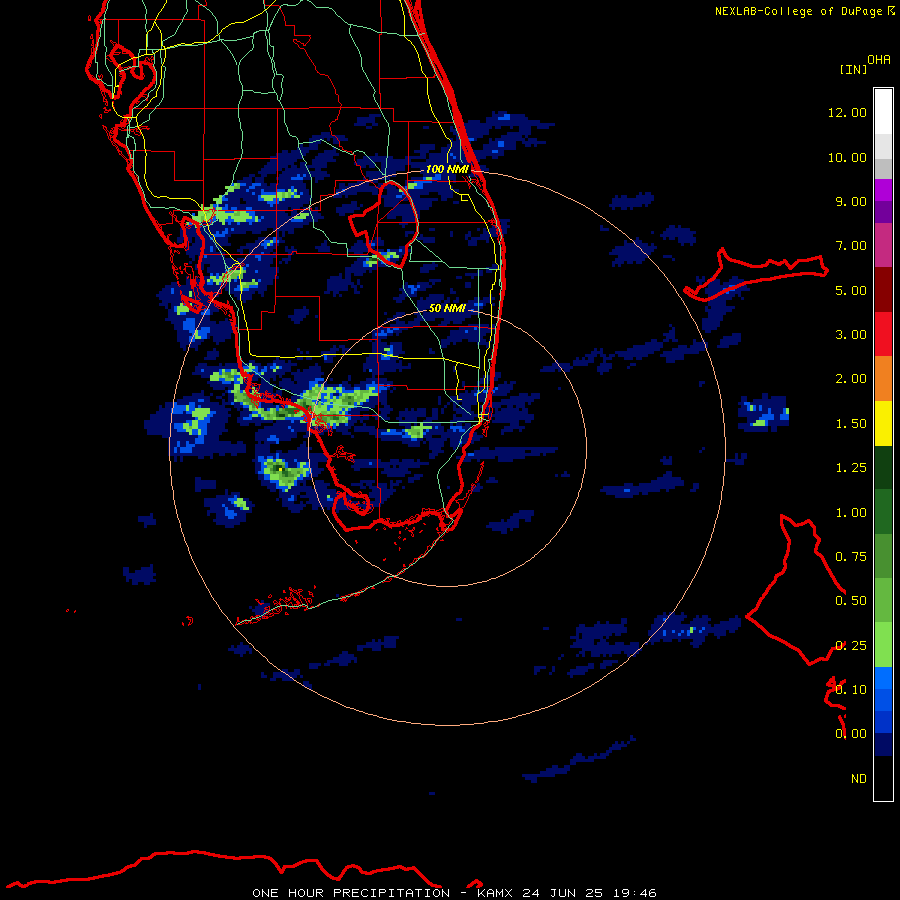Click the 7.00 legend value
Viewport: 900px width, 900px height.
851,246
